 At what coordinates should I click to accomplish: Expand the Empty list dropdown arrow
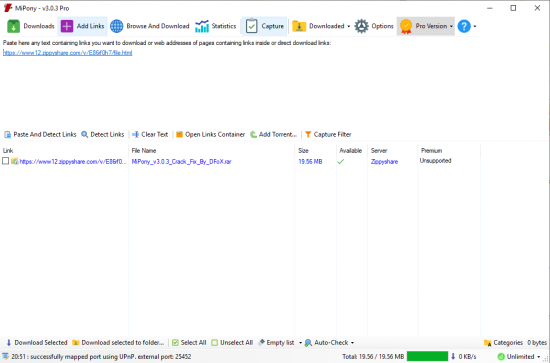point(301,343)
